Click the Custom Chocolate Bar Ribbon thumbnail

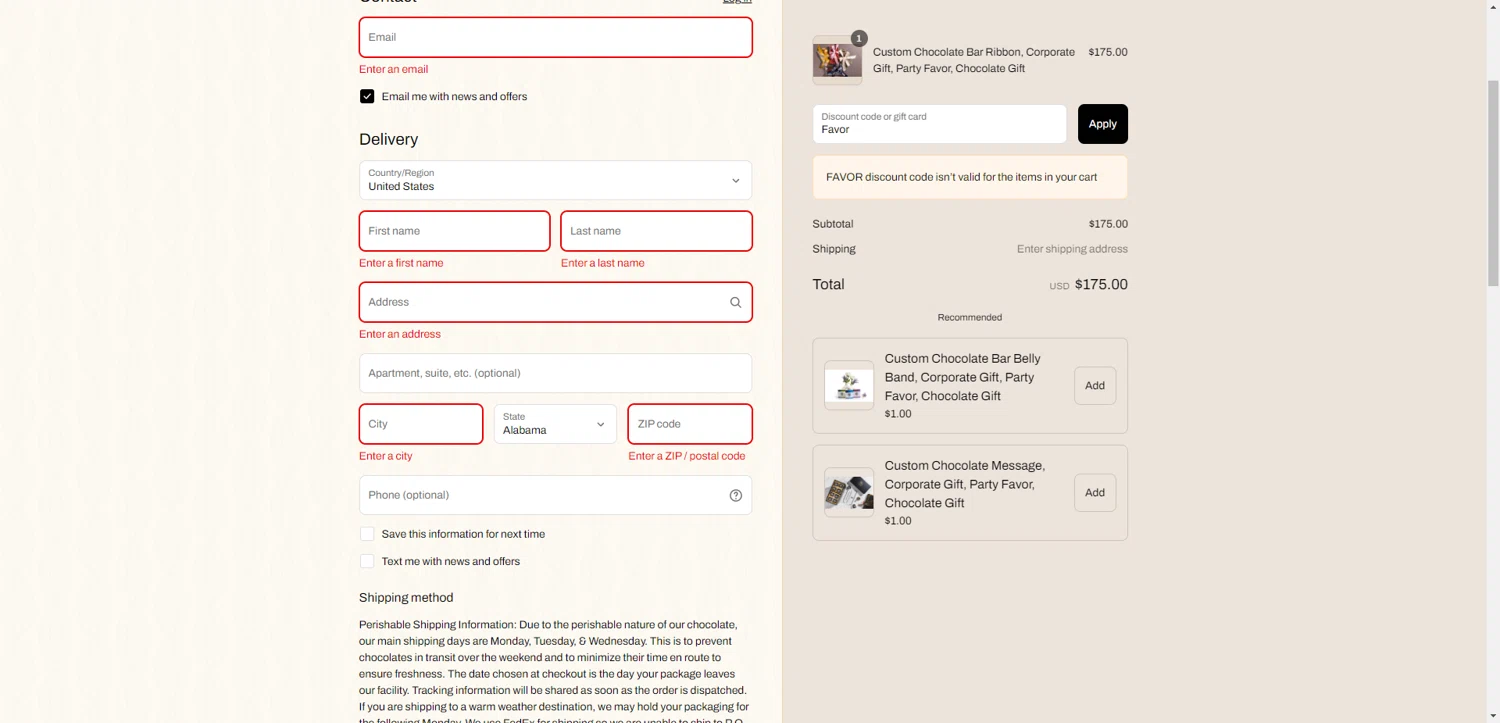pyautogui.click(x=837, y=60)
